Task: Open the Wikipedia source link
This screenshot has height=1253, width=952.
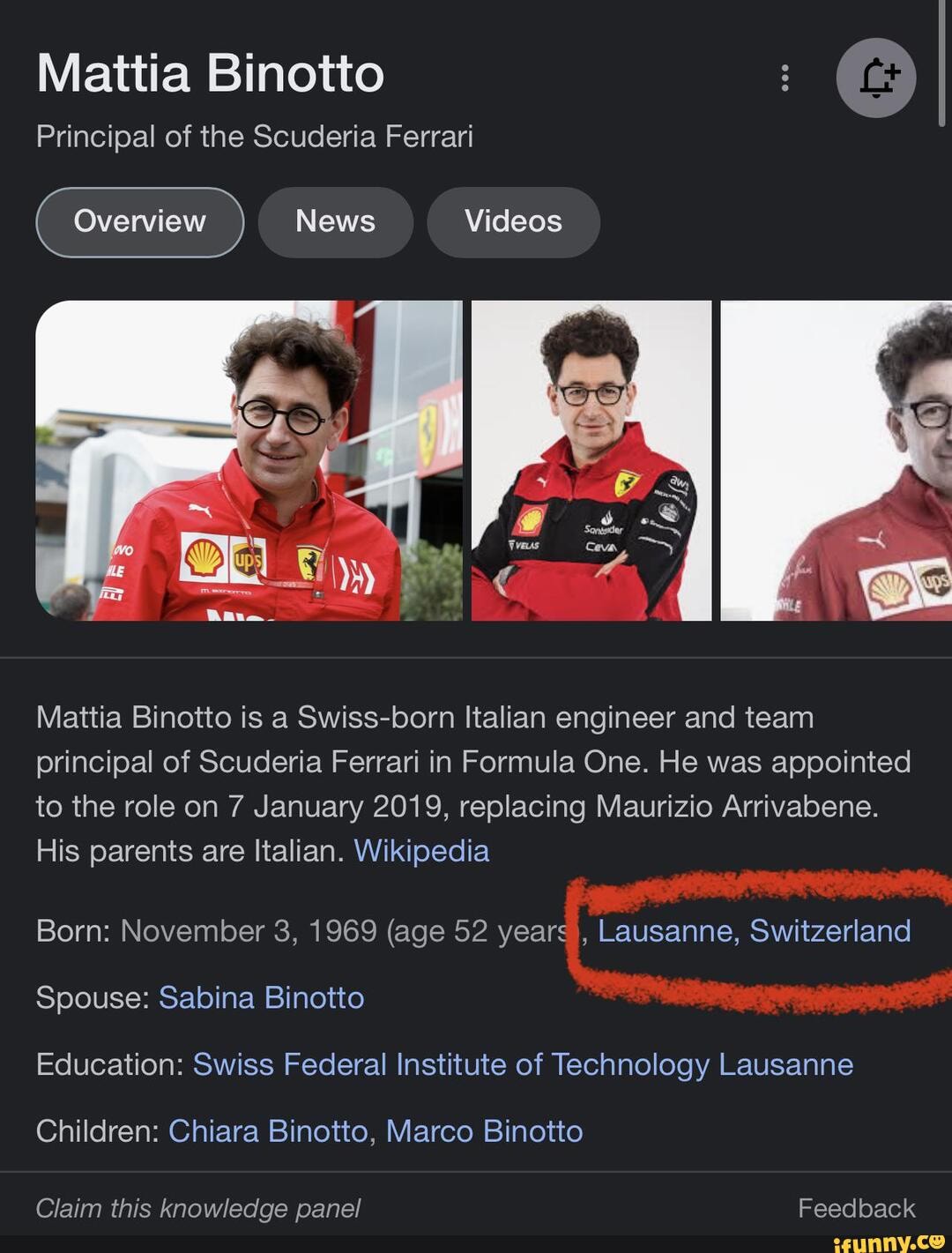Action: (420, 851)
